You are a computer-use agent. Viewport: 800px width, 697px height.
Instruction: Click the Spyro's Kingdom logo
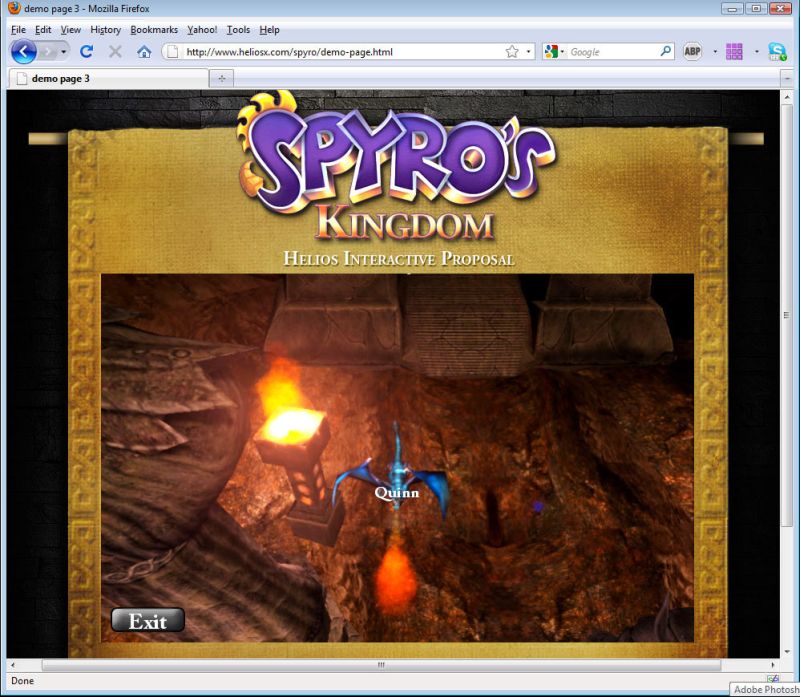point(396,166)
